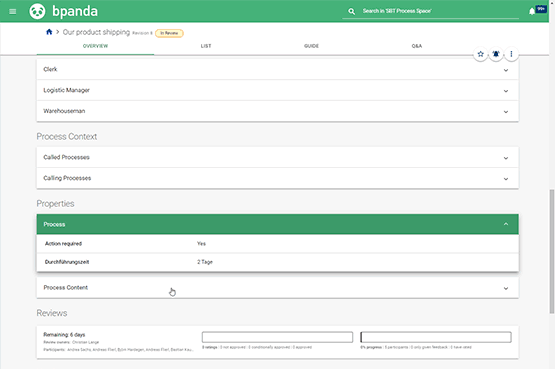The height and width of the screenshot is (369, 555).
Task: Expand the Warehouseman row
Action: click(278, 111)
